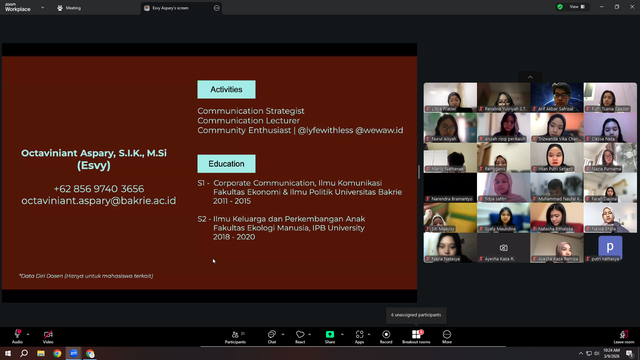
Task: Open the volume icon in the system tray
Action: tap(596, 353)
